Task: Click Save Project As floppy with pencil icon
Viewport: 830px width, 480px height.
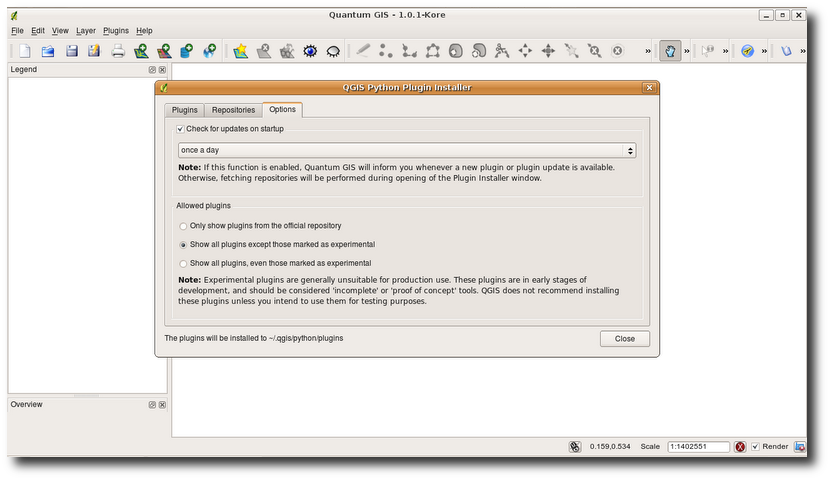Action: (94, 51)
